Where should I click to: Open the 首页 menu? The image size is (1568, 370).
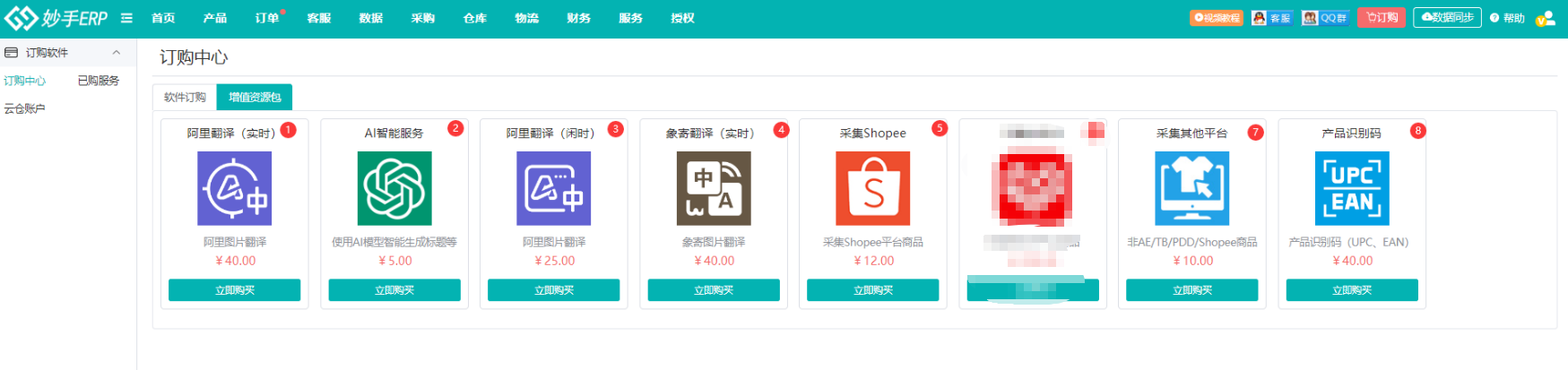pos(163,18)
